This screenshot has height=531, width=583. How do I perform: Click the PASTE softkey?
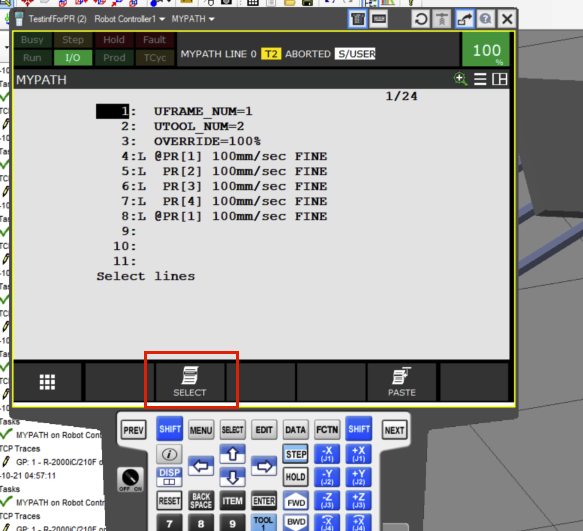point(402,382)
